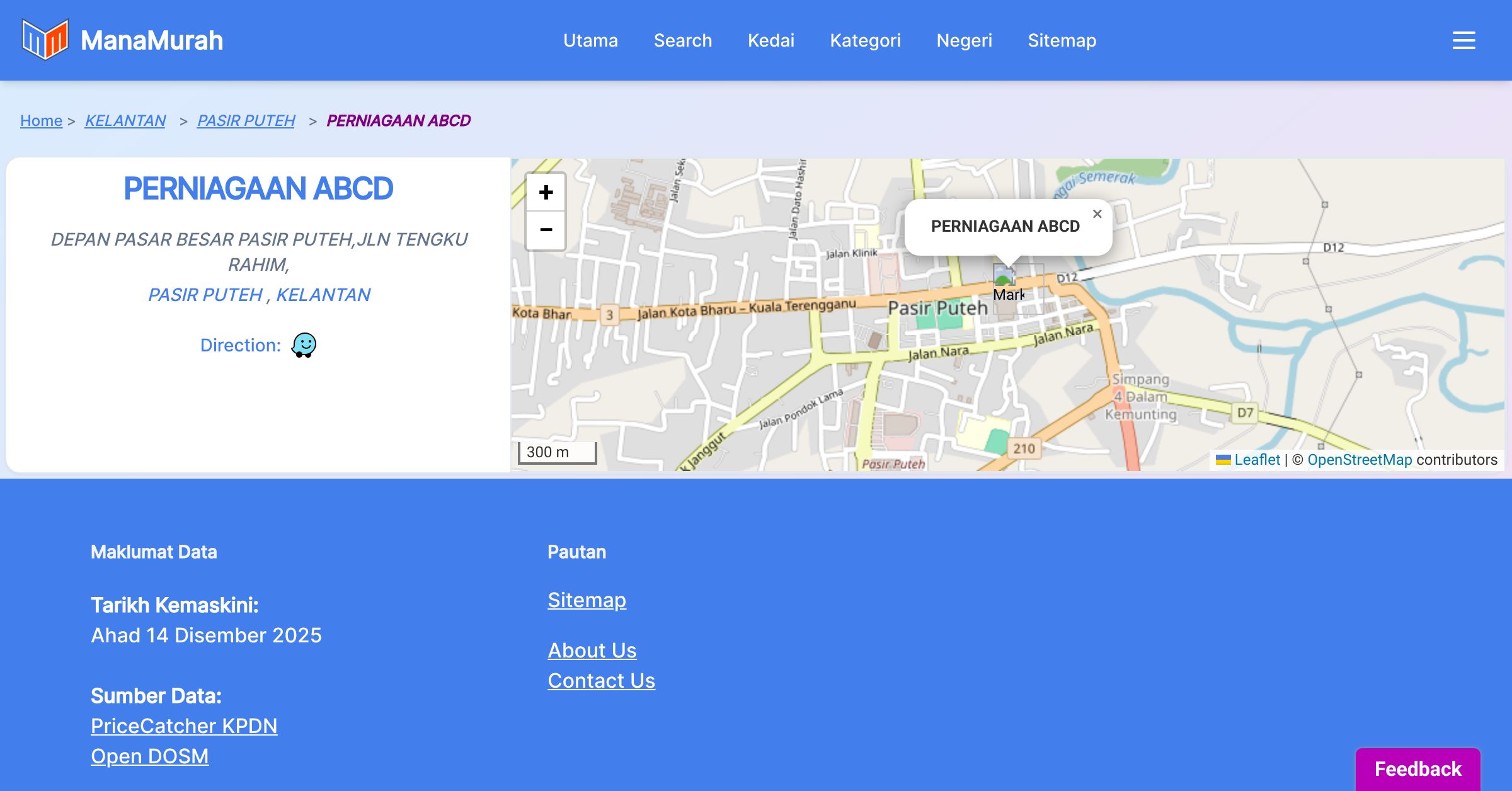Open PASIR PUTEH breadcrumb link

tap(246, 120)
